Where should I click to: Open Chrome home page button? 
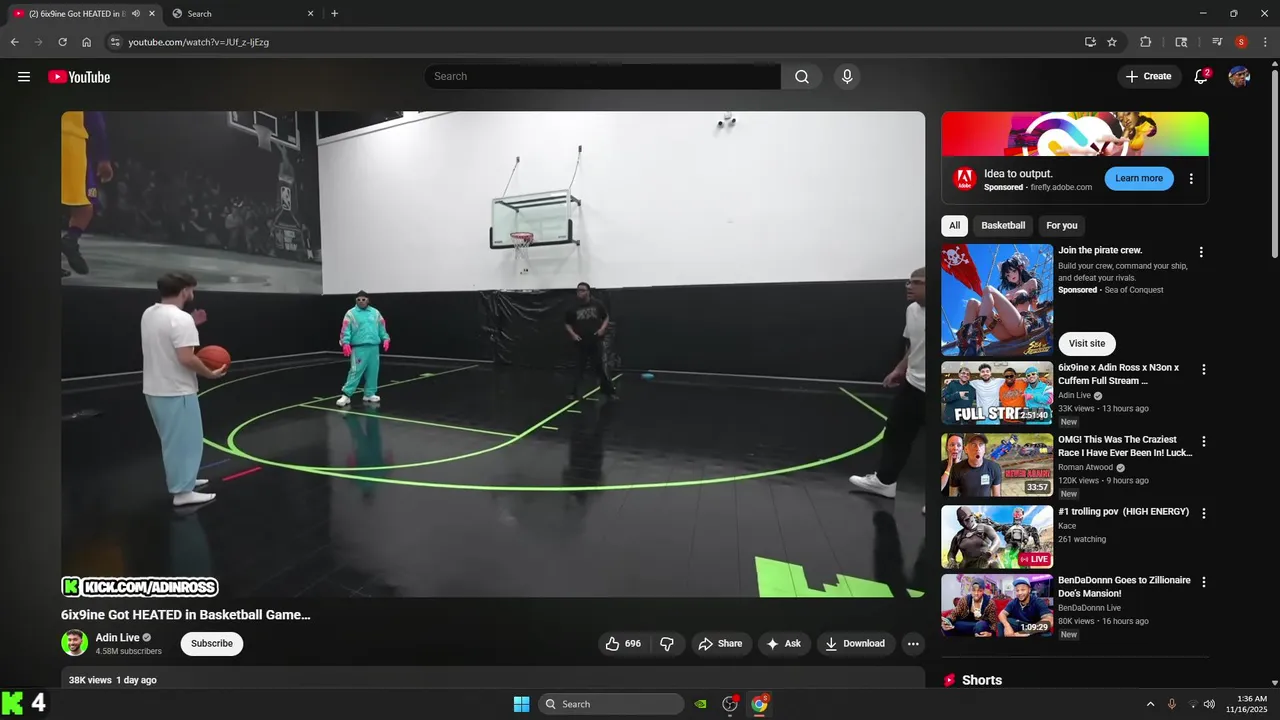click(87, 42)
